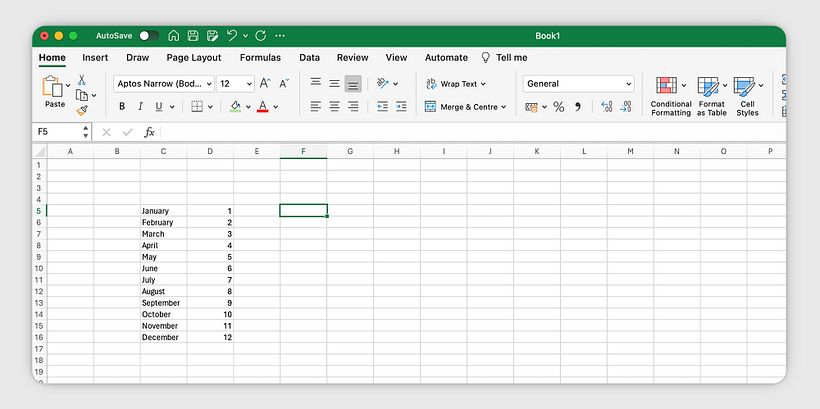Click the Borders icon

[197, 107]
